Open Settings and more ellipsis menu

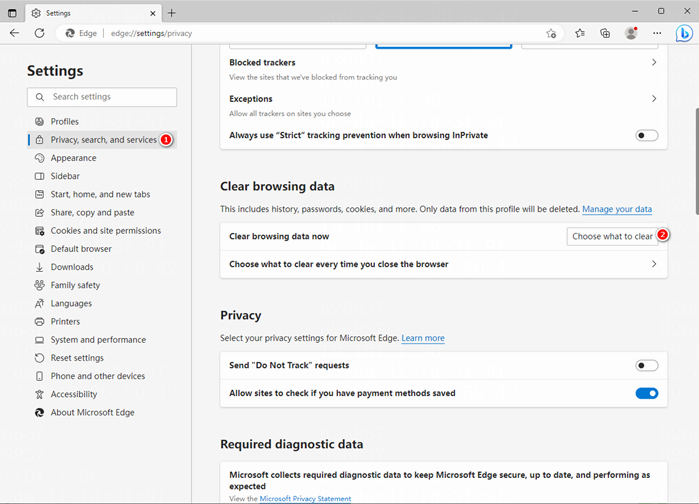(657, 33)
